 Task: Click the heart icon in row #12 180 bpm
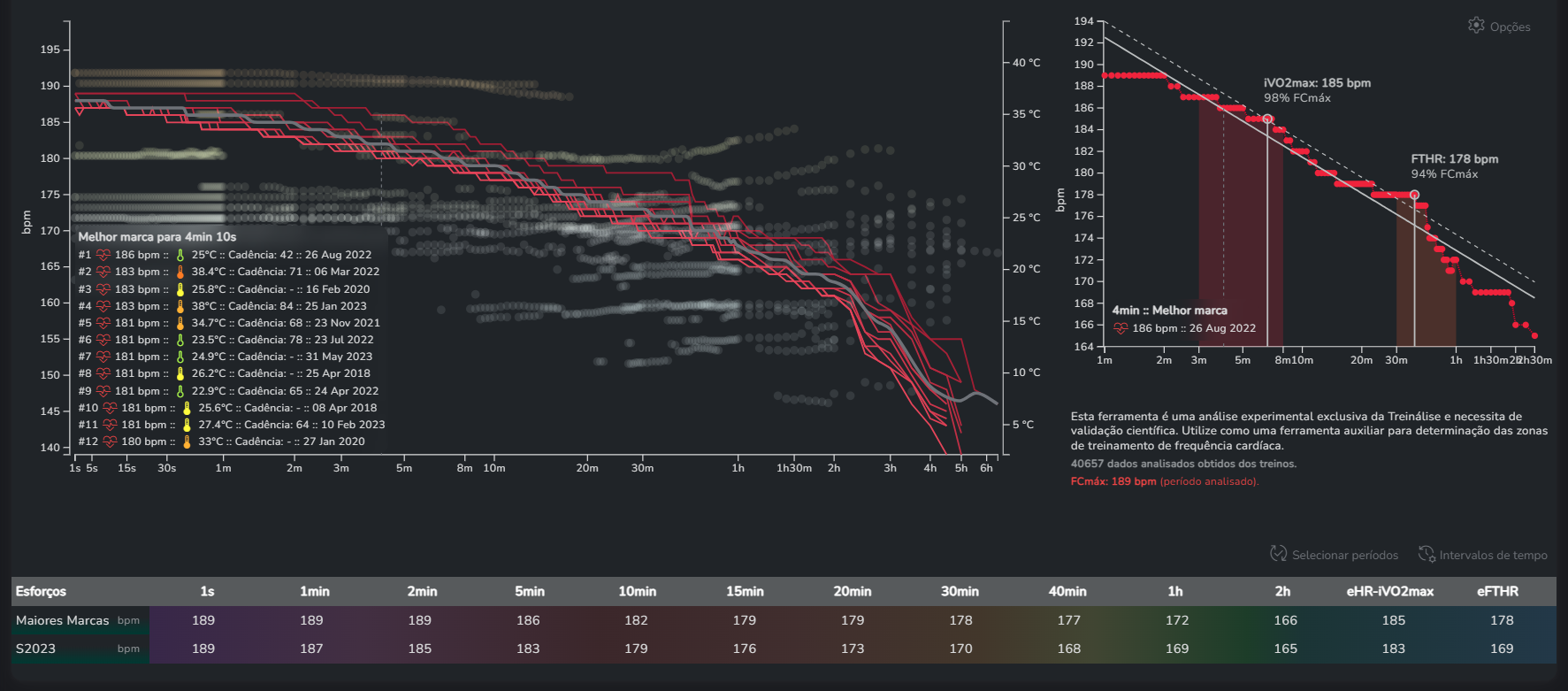[111, 441]
